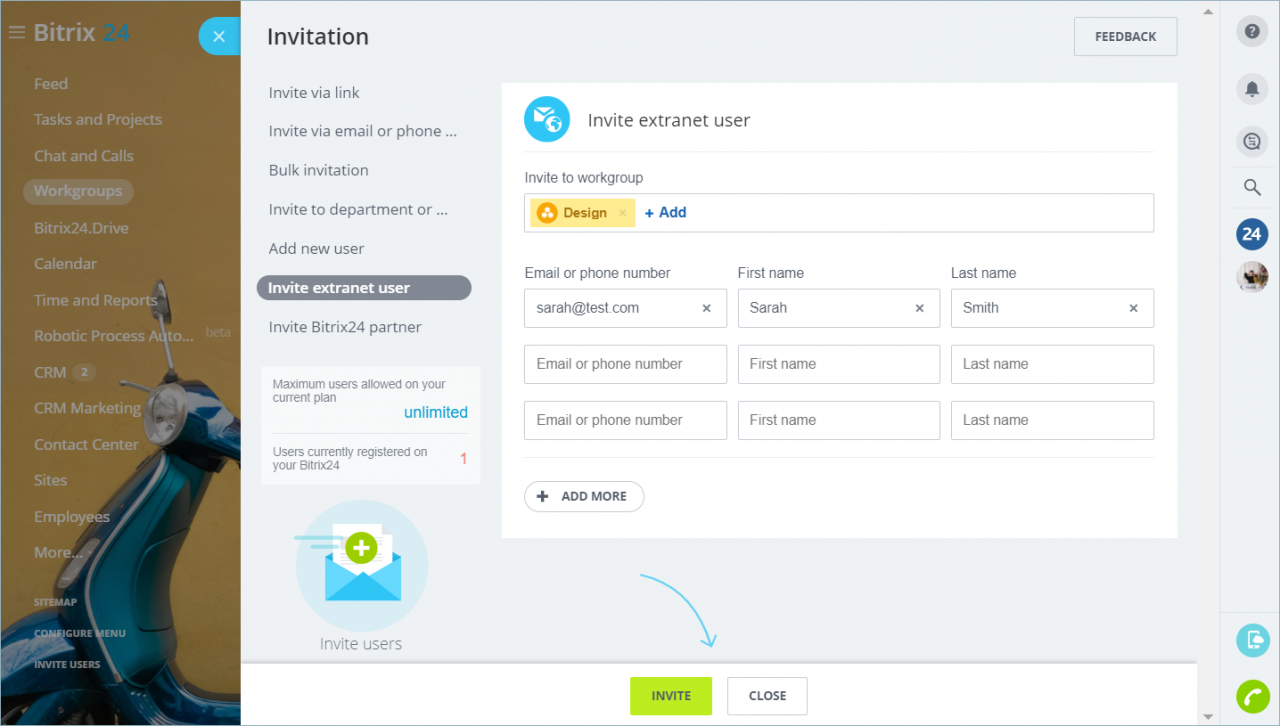Image resolution: width=1280 pixels, height=726 pixels.
Task: Focus the third row Email or phone field
Action: [625, 420]
